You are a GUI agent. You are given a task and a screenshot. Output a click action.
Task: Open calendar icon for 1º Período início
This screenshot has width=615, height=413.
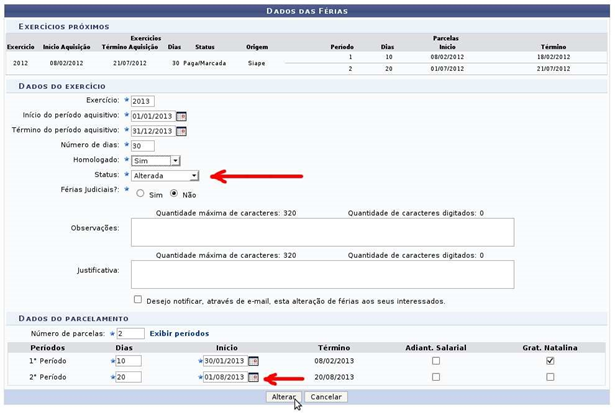[254, 361]
